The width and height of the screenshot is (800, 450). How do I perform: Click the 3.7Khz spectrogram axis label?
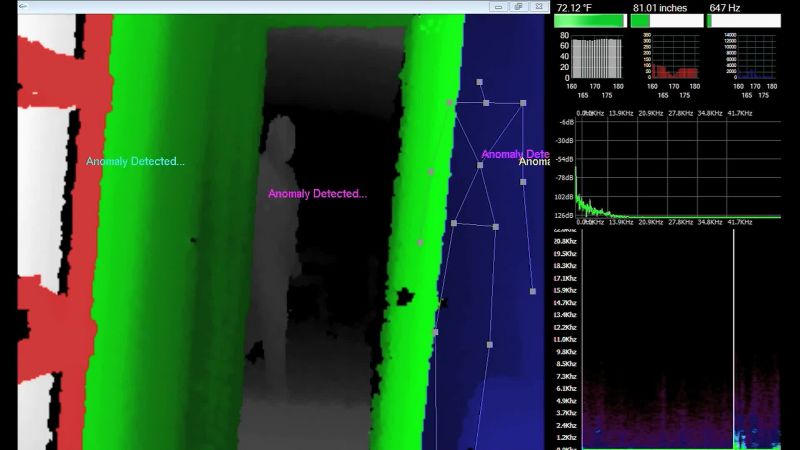click(566, 413)
